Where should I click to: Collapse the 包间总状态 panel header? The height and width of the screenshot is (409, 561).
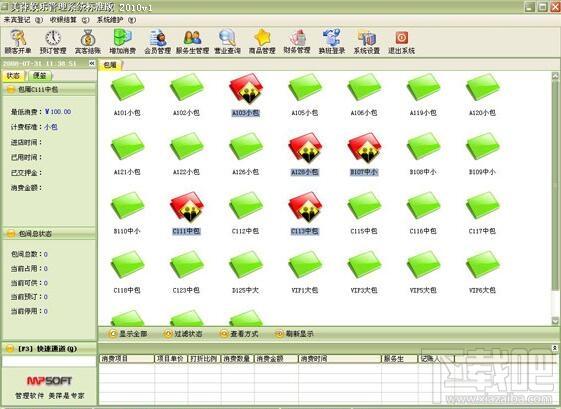[49, 234]
